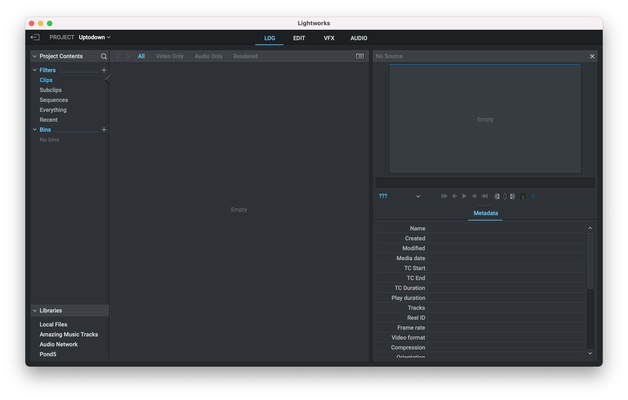
Task: Collapse the Project Contents panel
Action: pyautogui.click(x=35, y=56)
